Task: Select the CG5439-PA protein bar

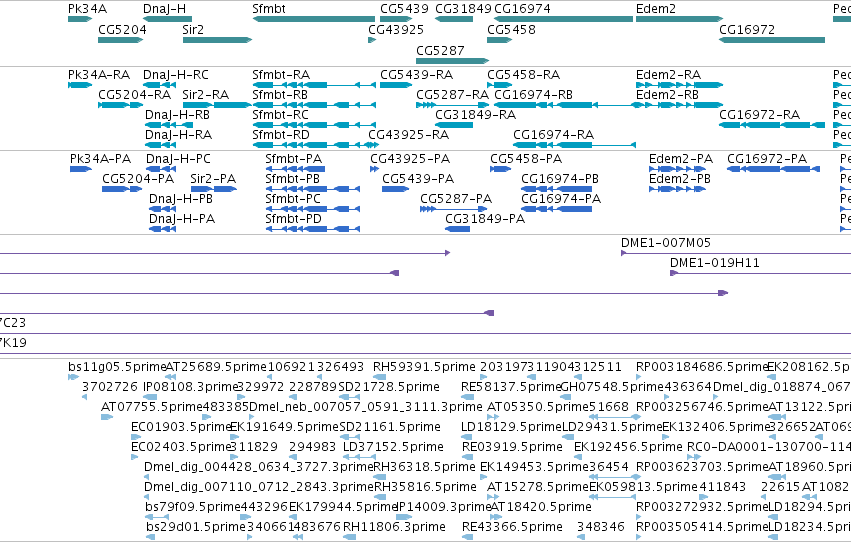Action: (395, 189)
